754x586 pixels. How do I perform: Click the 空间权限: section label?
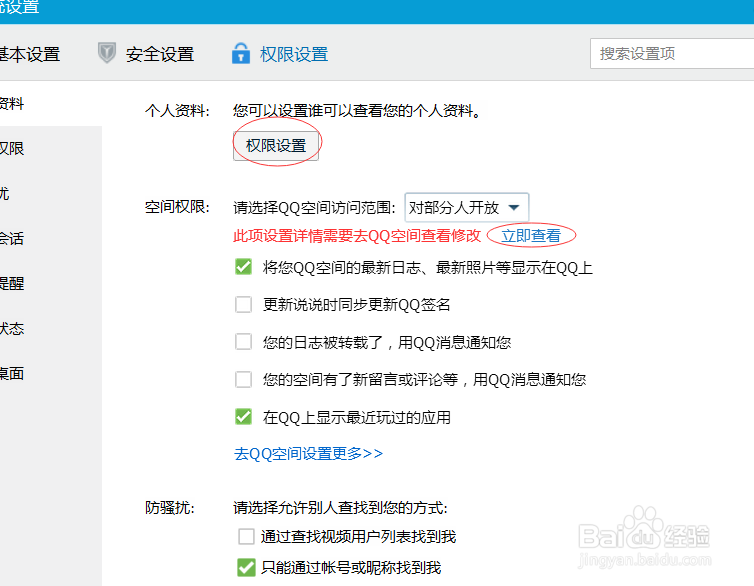177,207
